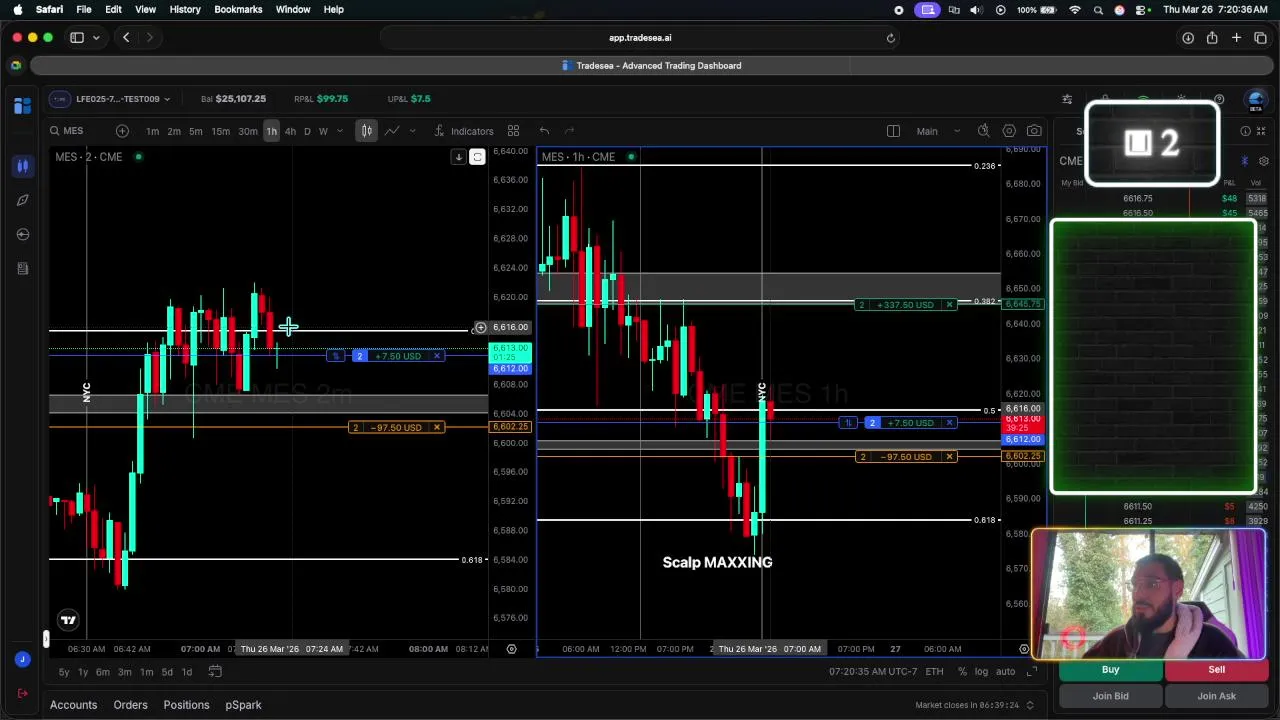This screenshot has height=720, width=1280.
Task: Select the candlestick chart icon in left sidebar
Action: coord(22,166)
